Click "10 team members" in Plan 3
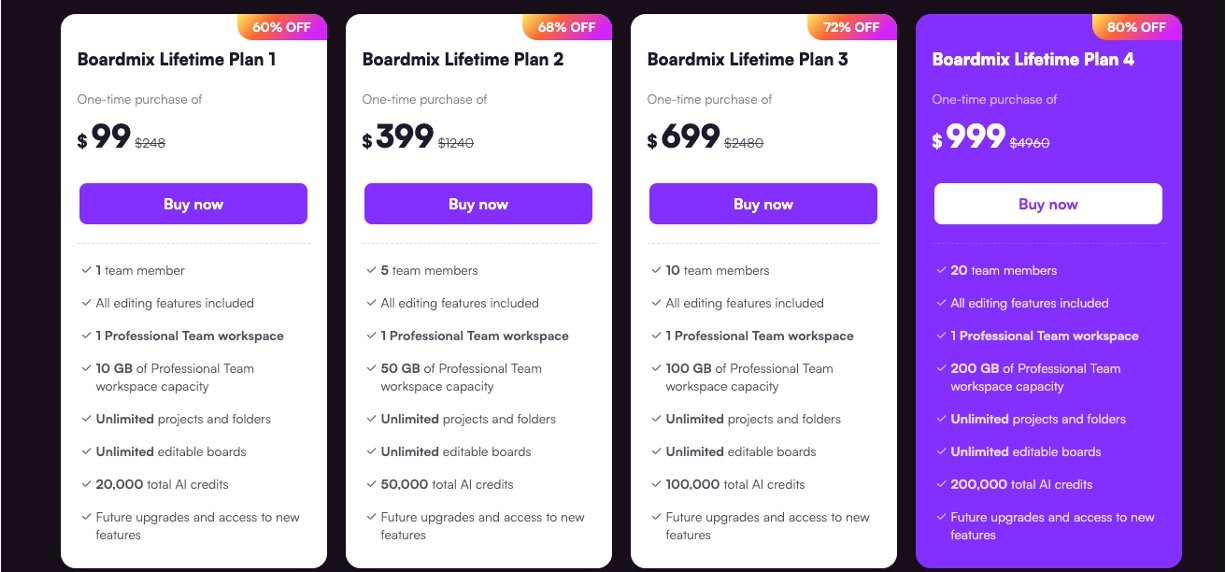This screenshot has height=572, width=1226. click(x=717, y=270)
